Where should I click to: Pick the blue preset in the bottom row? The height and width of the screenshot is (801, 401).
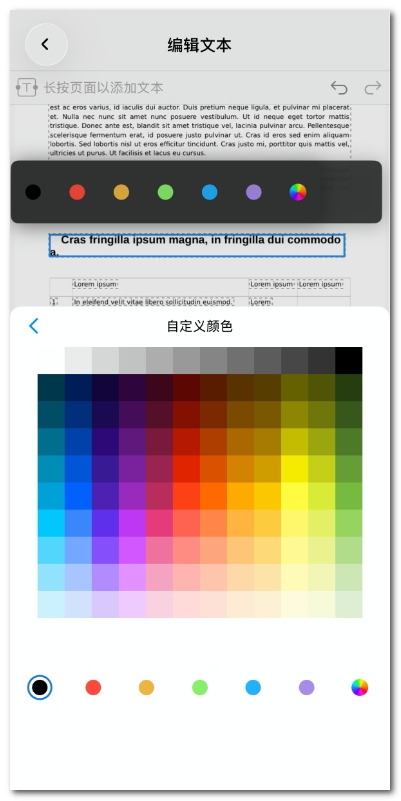point(253,687)
